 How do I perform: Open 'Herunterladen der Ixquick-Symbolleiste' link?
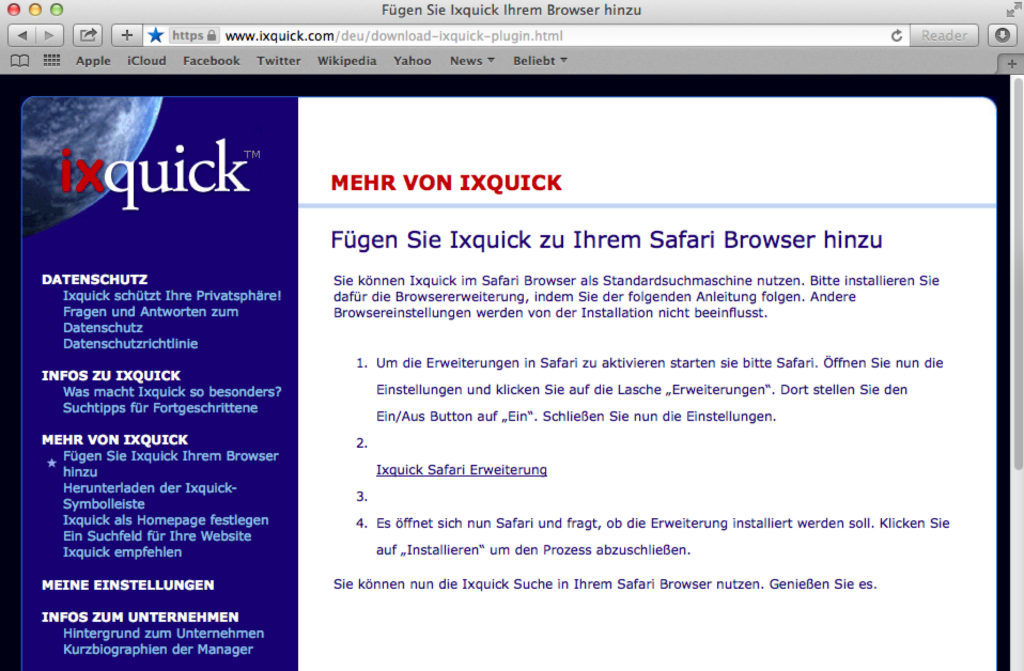pyautogui.click(x=150, y=496)
